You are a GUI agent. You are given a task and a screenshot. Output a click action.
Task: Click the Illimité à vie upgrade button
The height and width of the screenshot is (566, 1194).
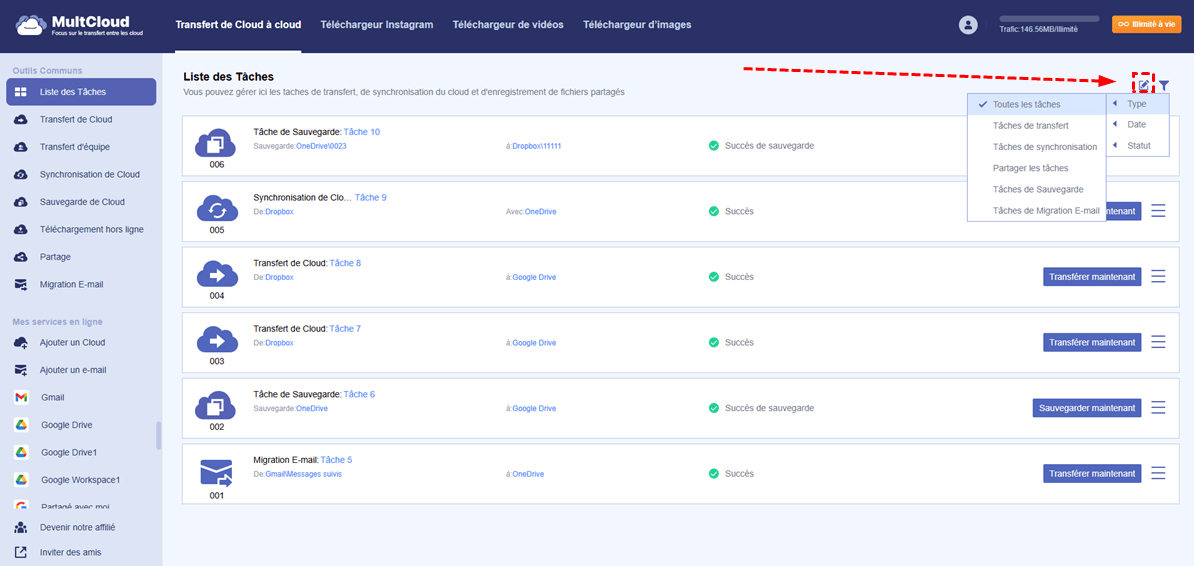(x=1146, y=25)
